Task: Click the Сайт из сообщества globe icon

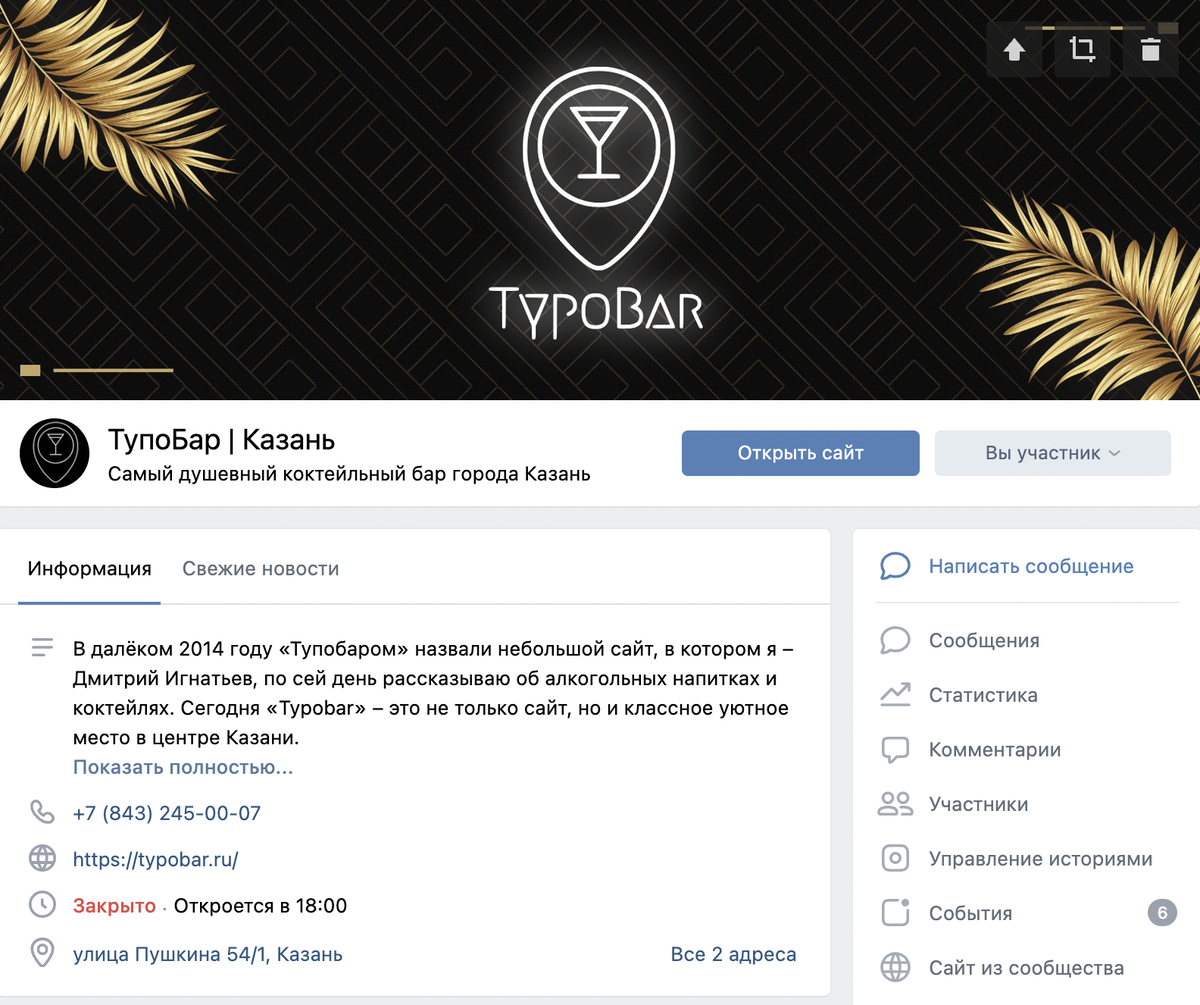Action: coord(895,968)
